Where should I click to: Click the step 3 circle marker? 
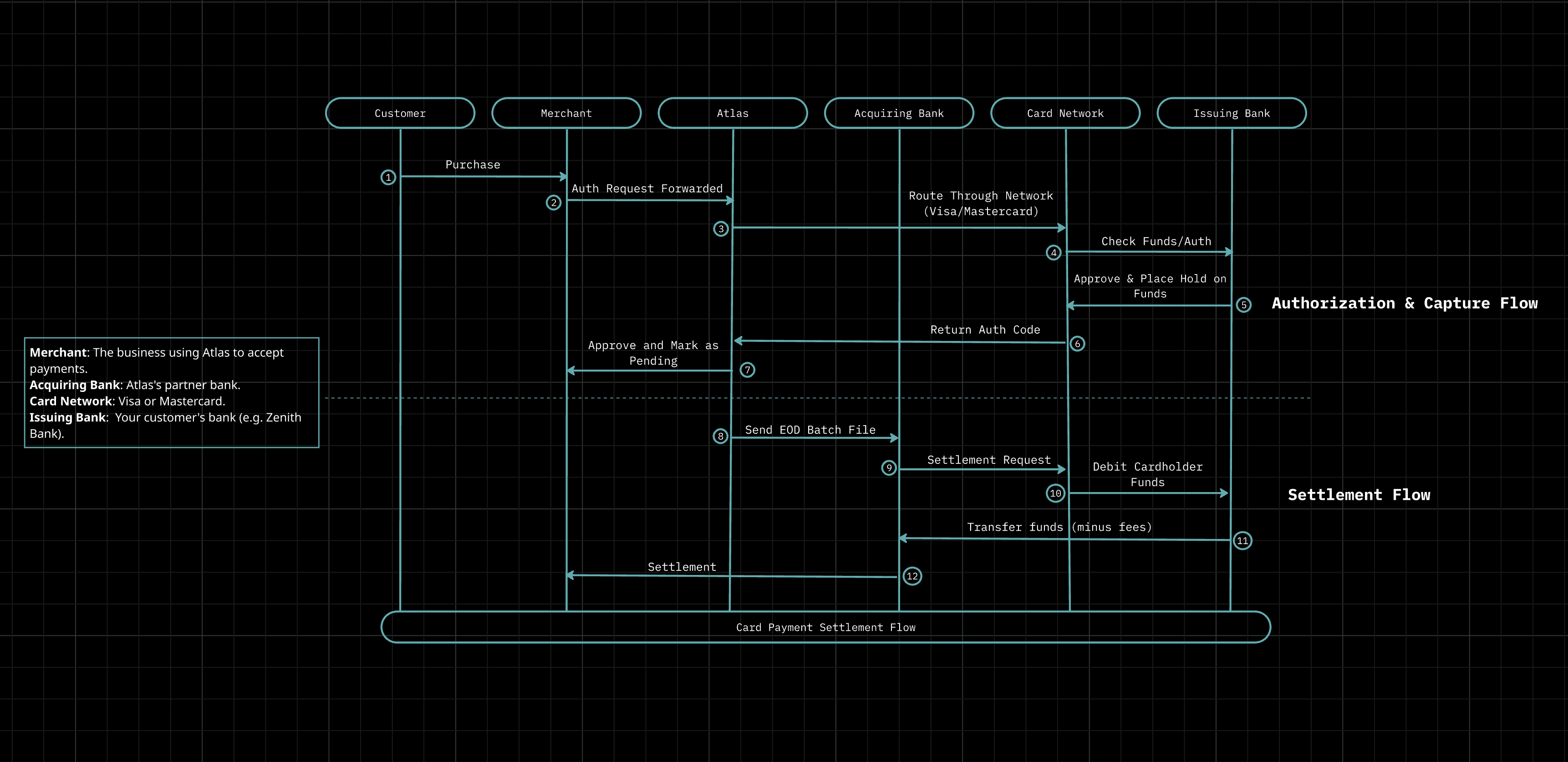(721, 229)
